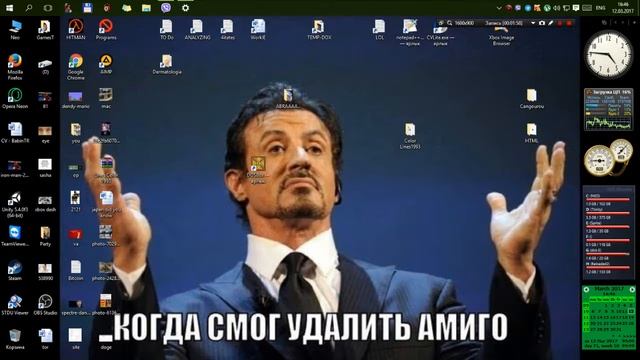Open the Neo computer icon
Image resolution: width=640 pixels, height=360 pixels.
tap(15, 29)
